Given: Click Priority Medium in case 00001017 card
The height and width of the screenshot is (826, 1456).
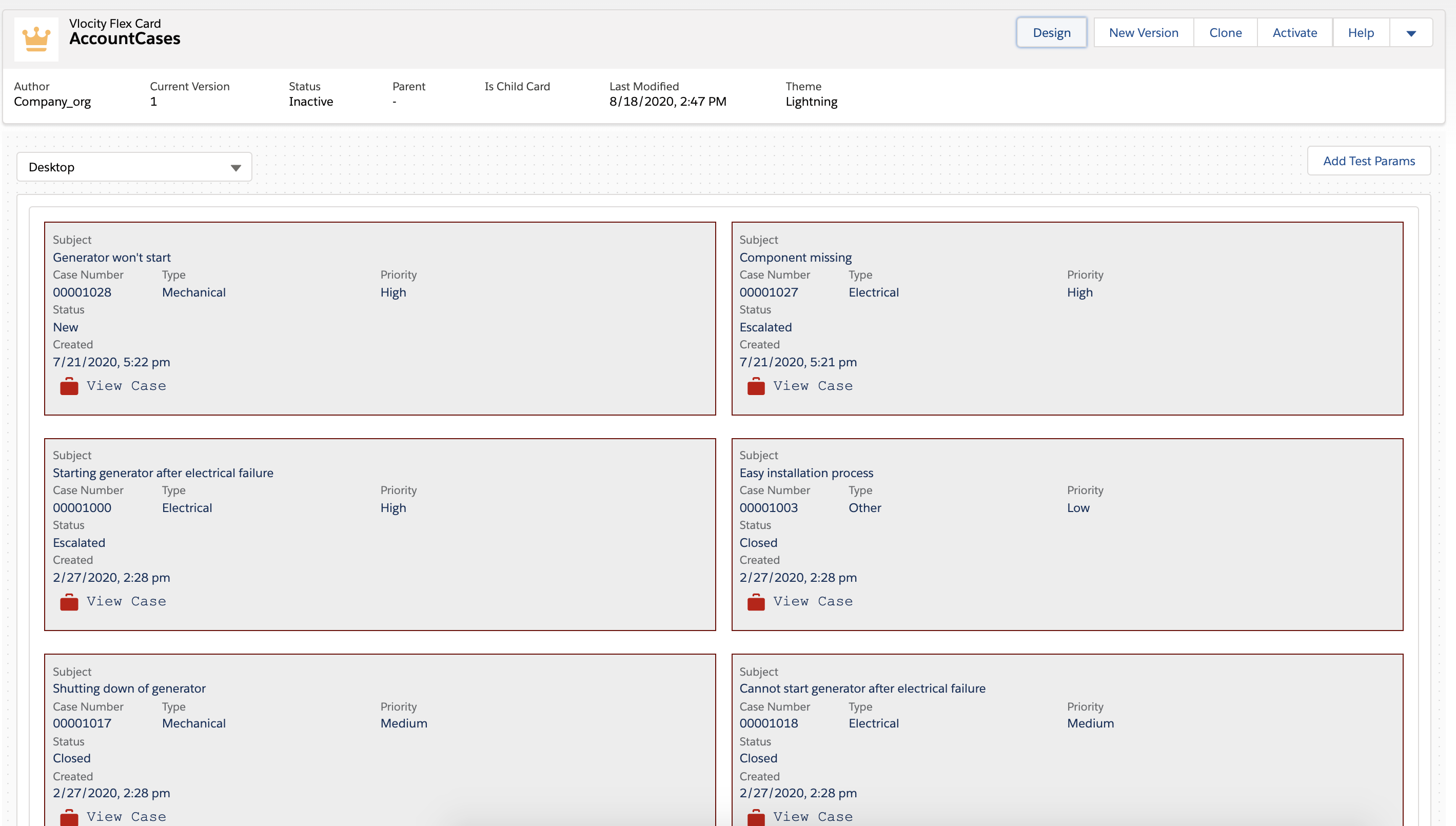Looking at the screenshot, I should pos(404,724).
